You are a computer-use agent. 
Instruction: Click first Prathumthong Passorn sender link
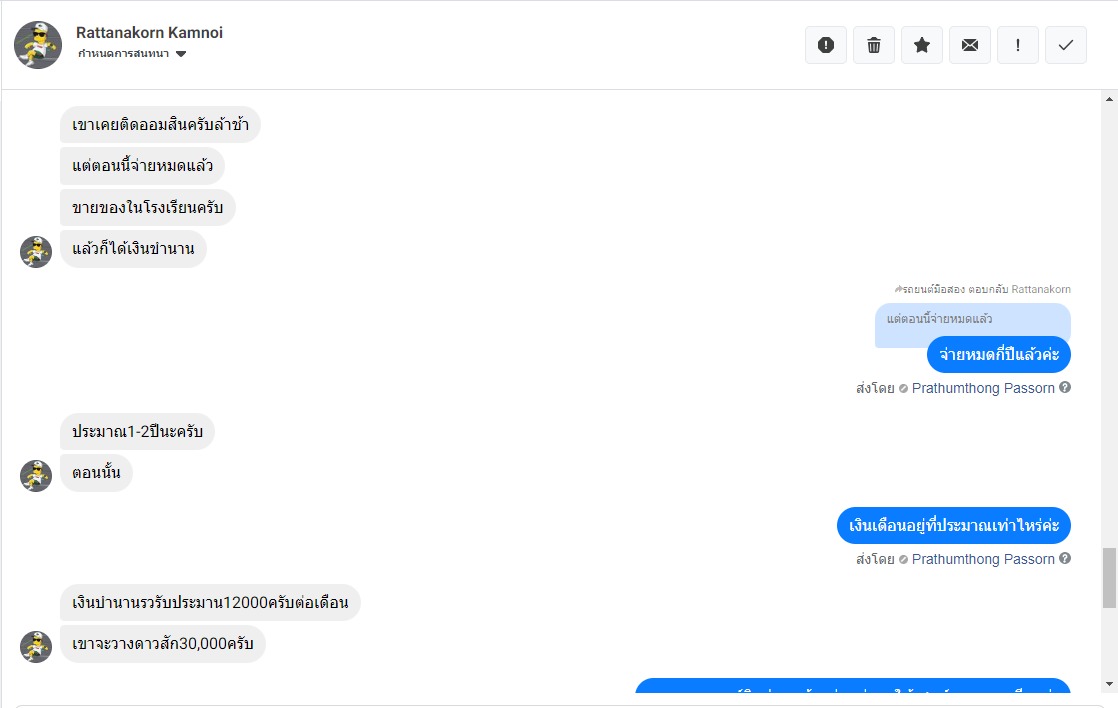(x=983, y=388)
